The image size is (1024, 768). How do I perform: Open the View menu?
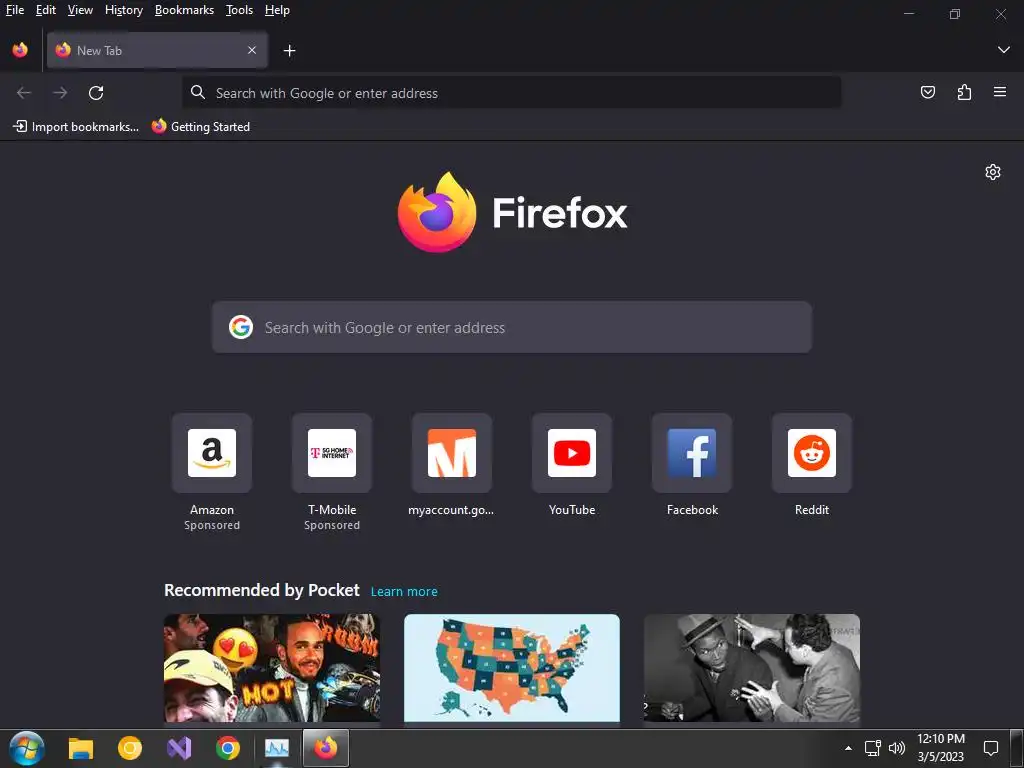(x=80, y=10)
